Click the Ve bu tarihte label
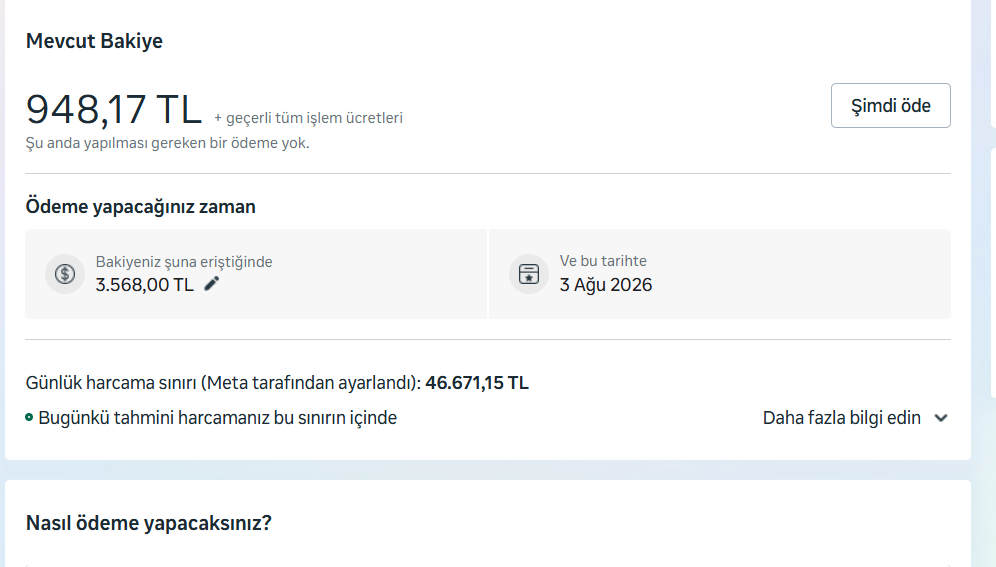 [x=603, y=261]
